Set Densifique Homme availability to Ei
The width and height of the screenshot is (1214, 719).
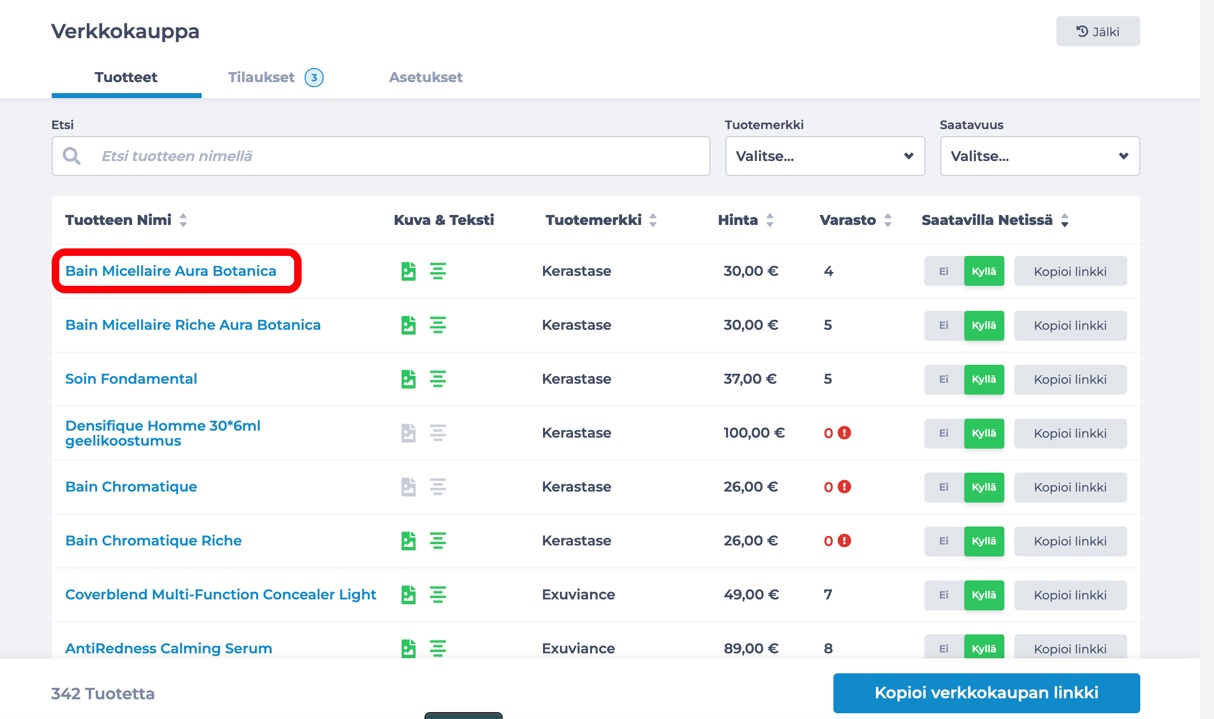pyautogui.click(x=944, y=433)
